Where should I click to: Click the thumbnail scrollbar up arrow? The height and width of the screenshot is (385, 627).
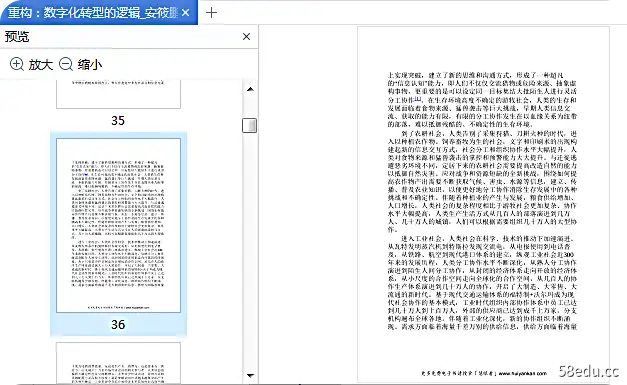(x=250, y=89)
